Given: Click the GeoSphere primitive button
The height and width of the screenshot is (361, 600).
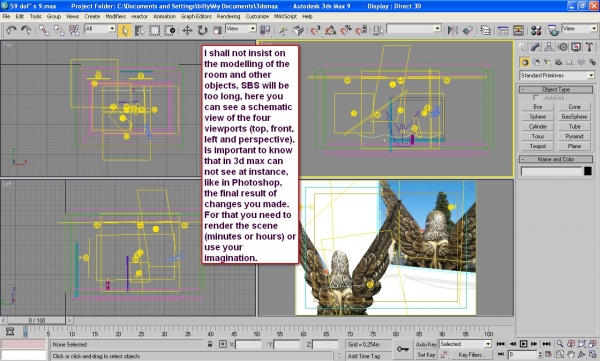Looking at the screenshot, I should [x=574, y=117].
